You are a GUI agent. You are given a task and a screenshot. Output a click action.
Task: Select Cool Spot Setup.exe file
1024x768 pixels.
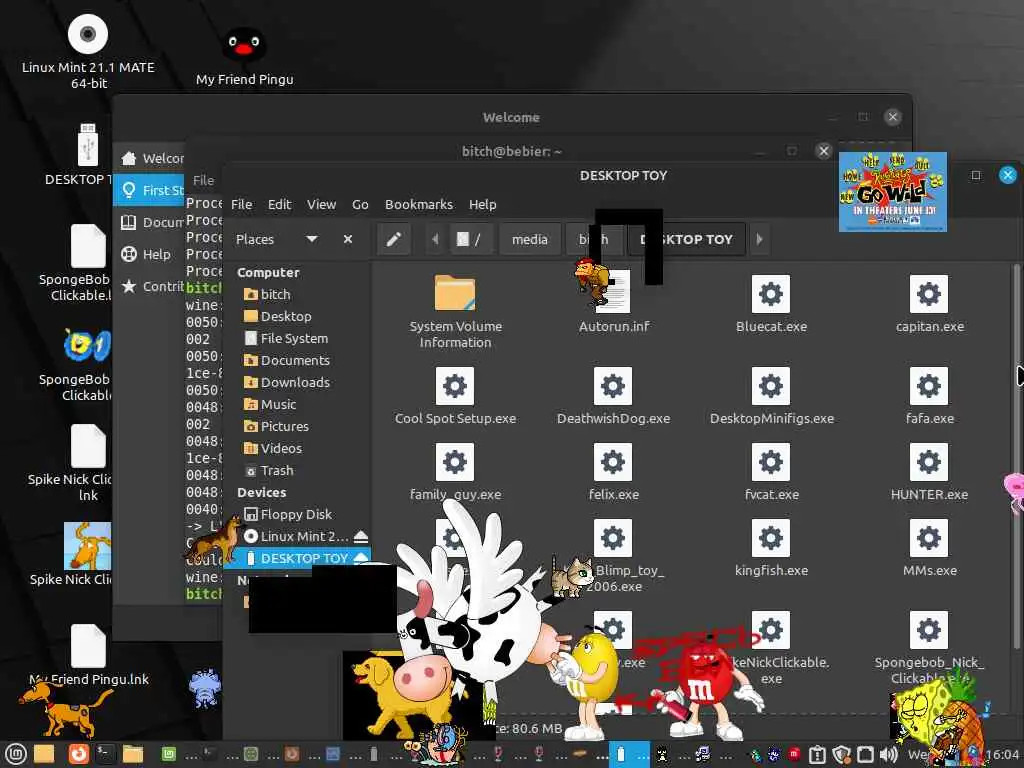click(455, 386)
